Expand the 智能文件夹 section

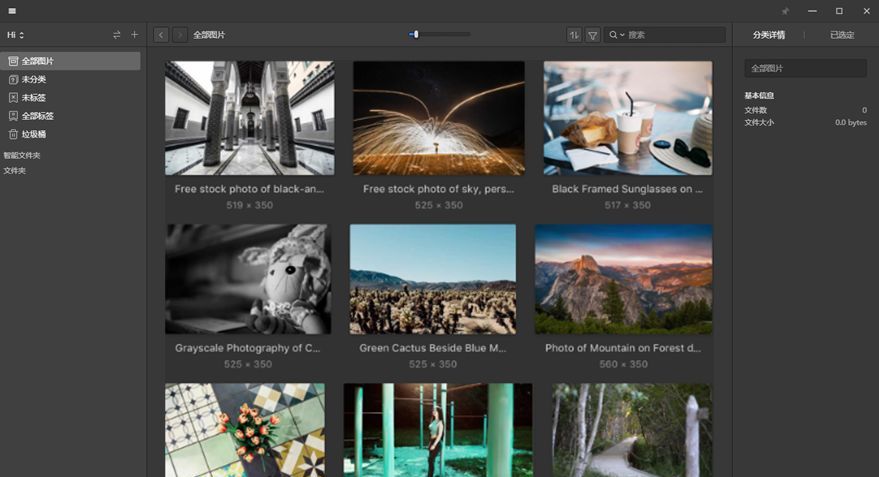click(22, 156)
